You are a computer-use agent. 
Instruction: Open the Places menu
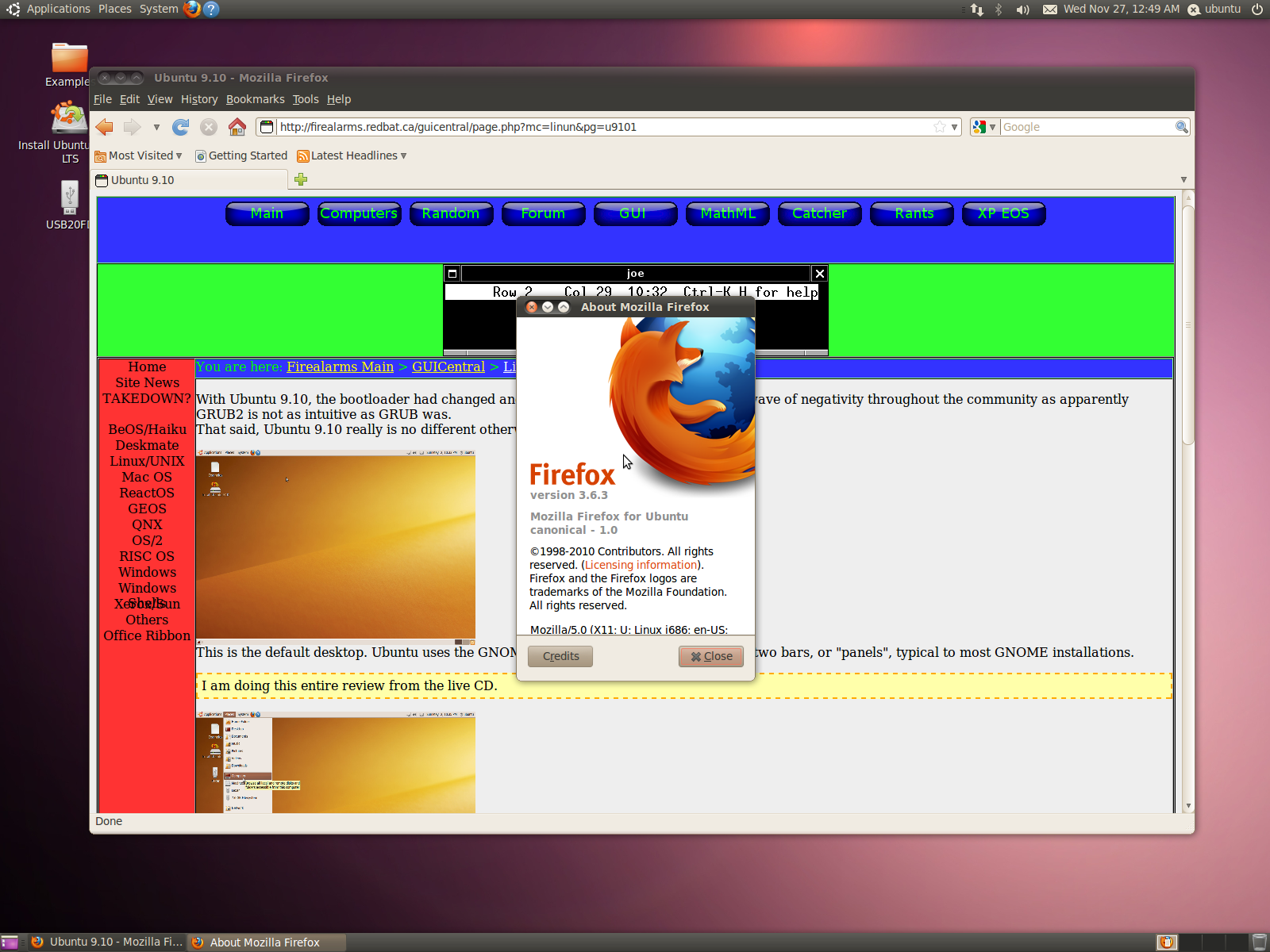click(x=115, y=9)
